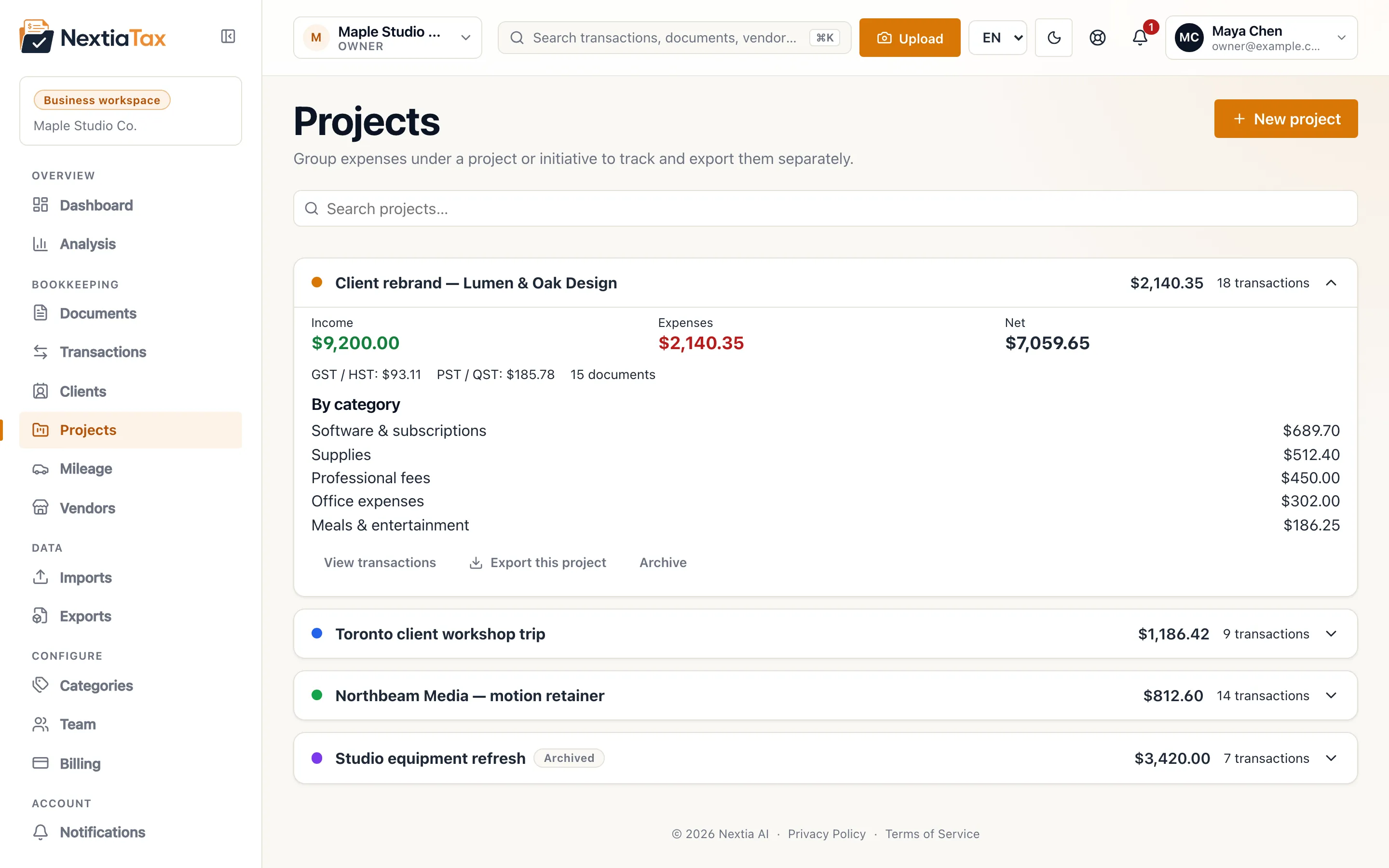Click the Categories tag icon

[40, 685]
